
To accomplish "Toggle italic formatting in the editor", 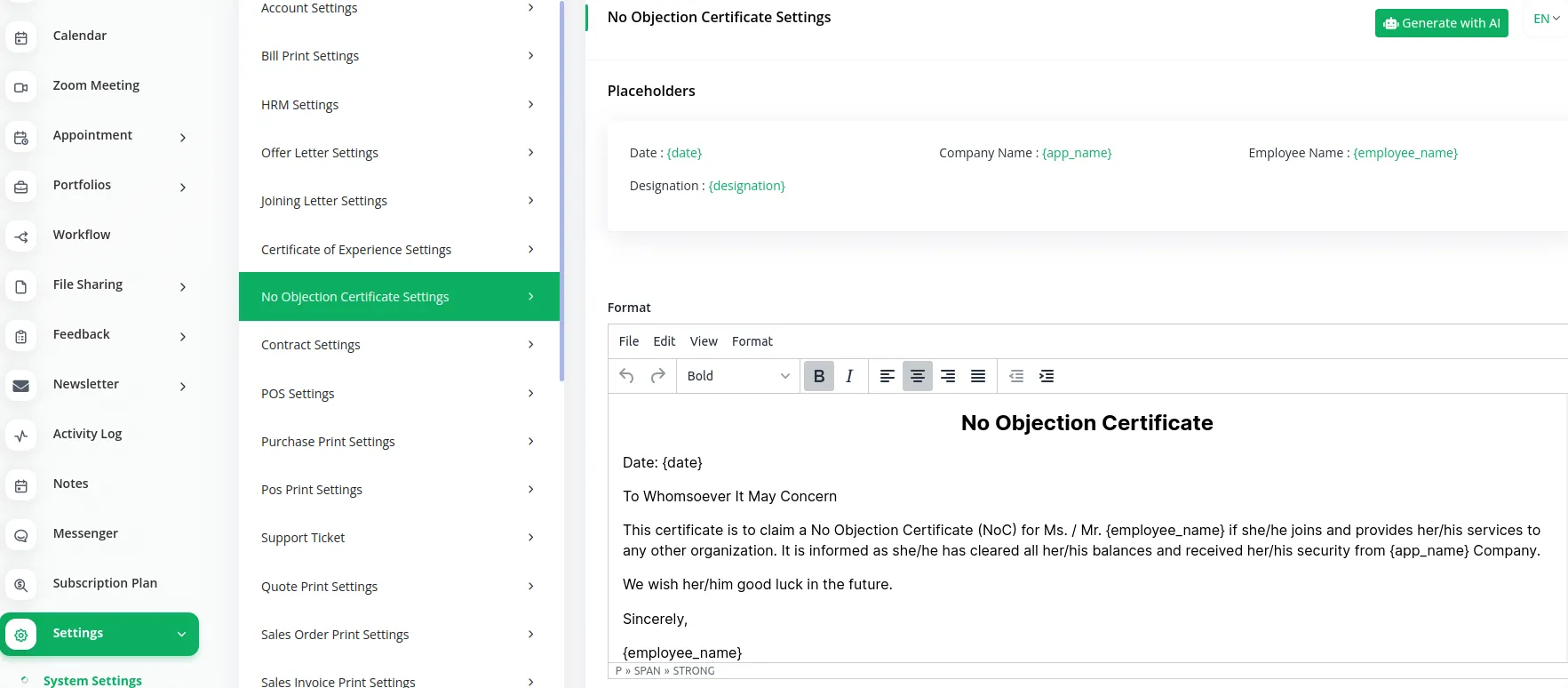I will (849, 376).
